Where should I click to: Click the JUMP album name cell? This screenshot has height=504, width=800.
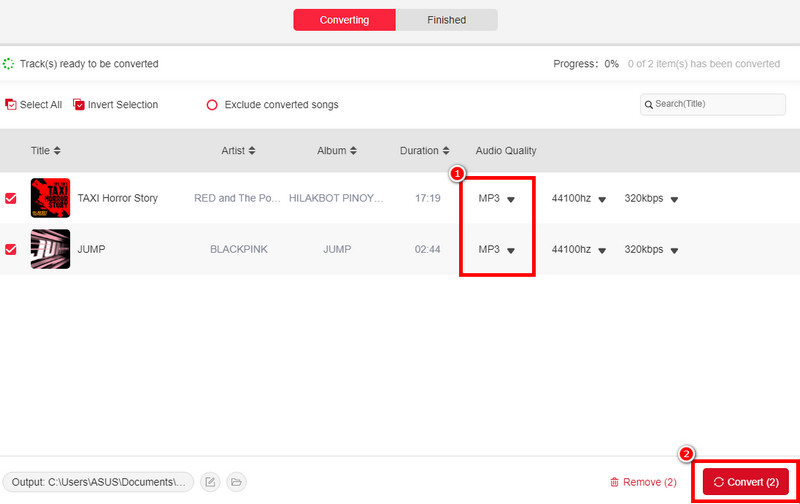point(337,249)
